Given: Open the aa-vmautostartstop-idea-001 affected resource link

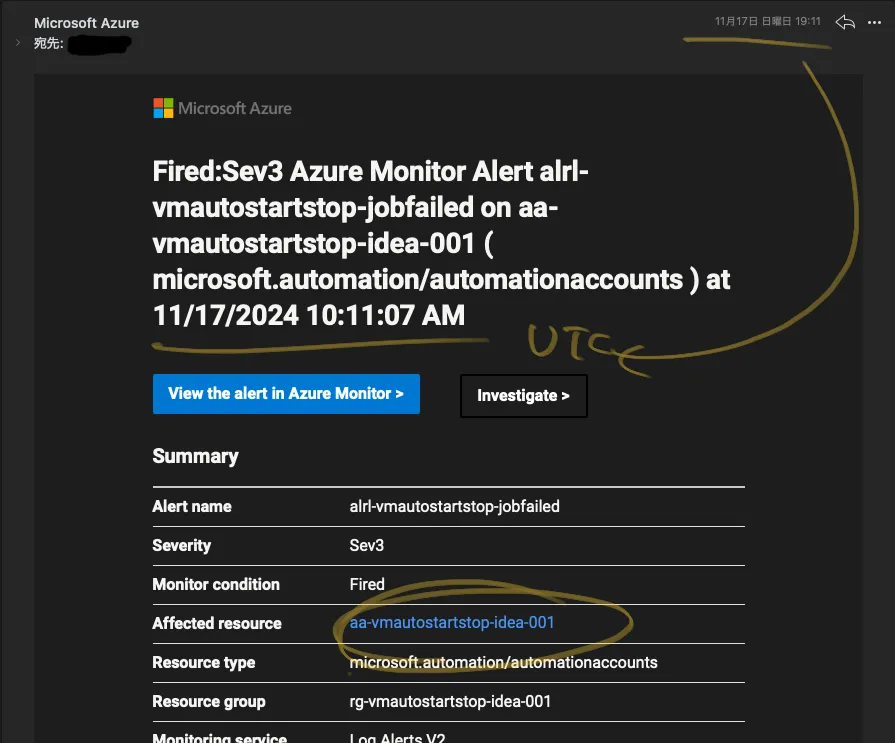Looking at the screenshot, I should (x=452, y=623).
